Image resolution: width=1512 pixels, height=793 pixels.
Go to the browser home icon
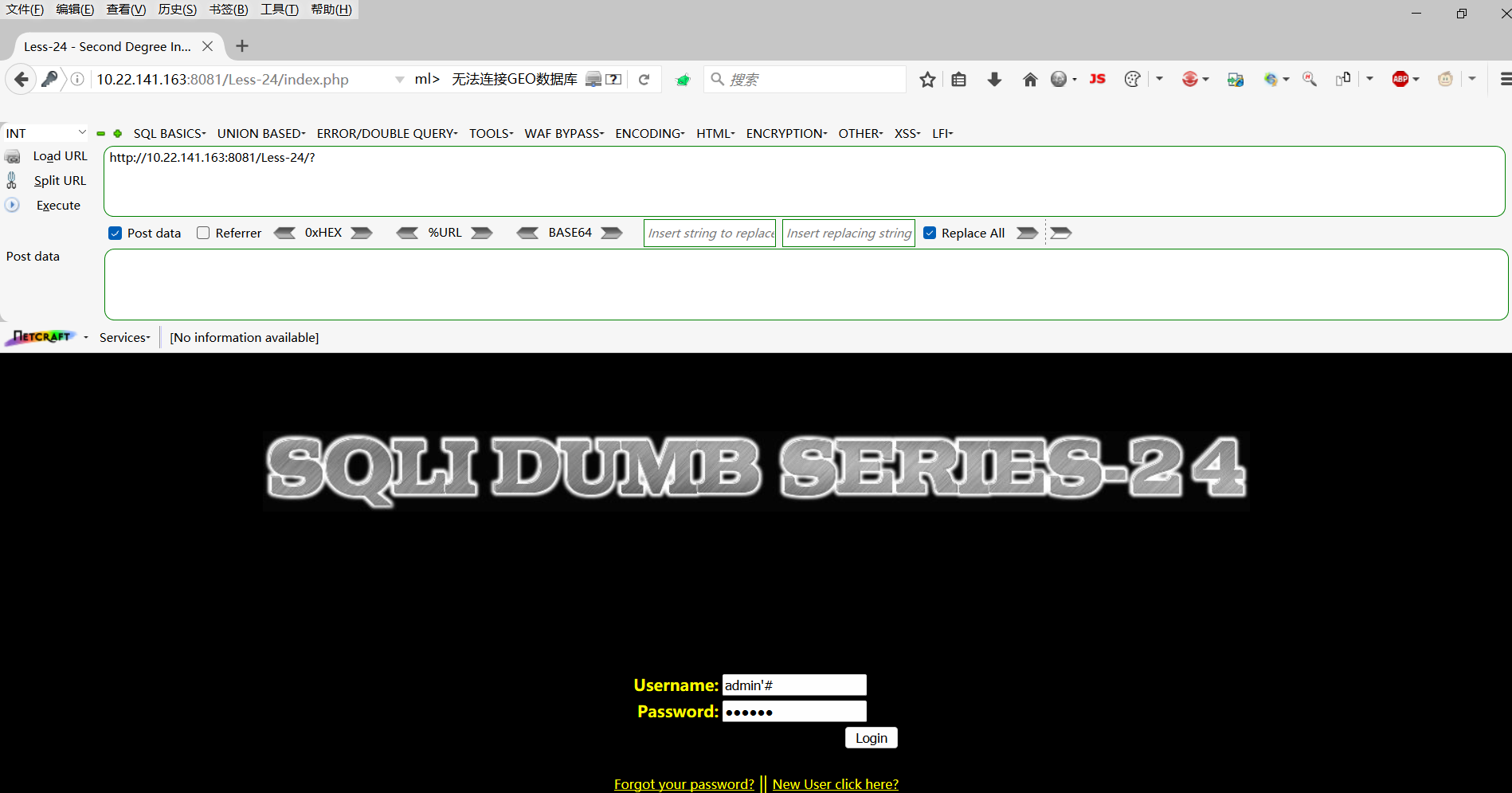pos(1030,80)
